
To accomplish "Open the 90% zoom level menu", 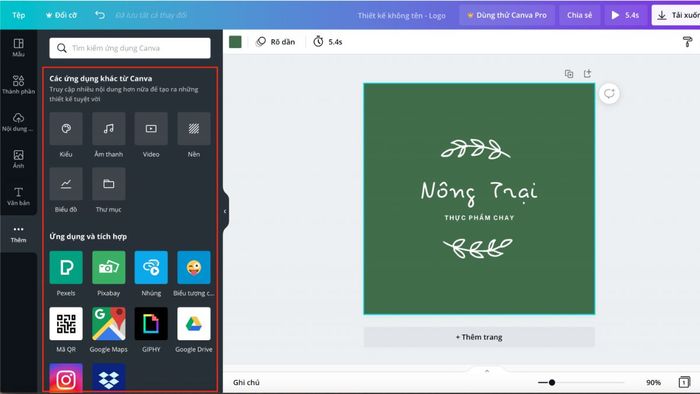I will tap(653, 382).
